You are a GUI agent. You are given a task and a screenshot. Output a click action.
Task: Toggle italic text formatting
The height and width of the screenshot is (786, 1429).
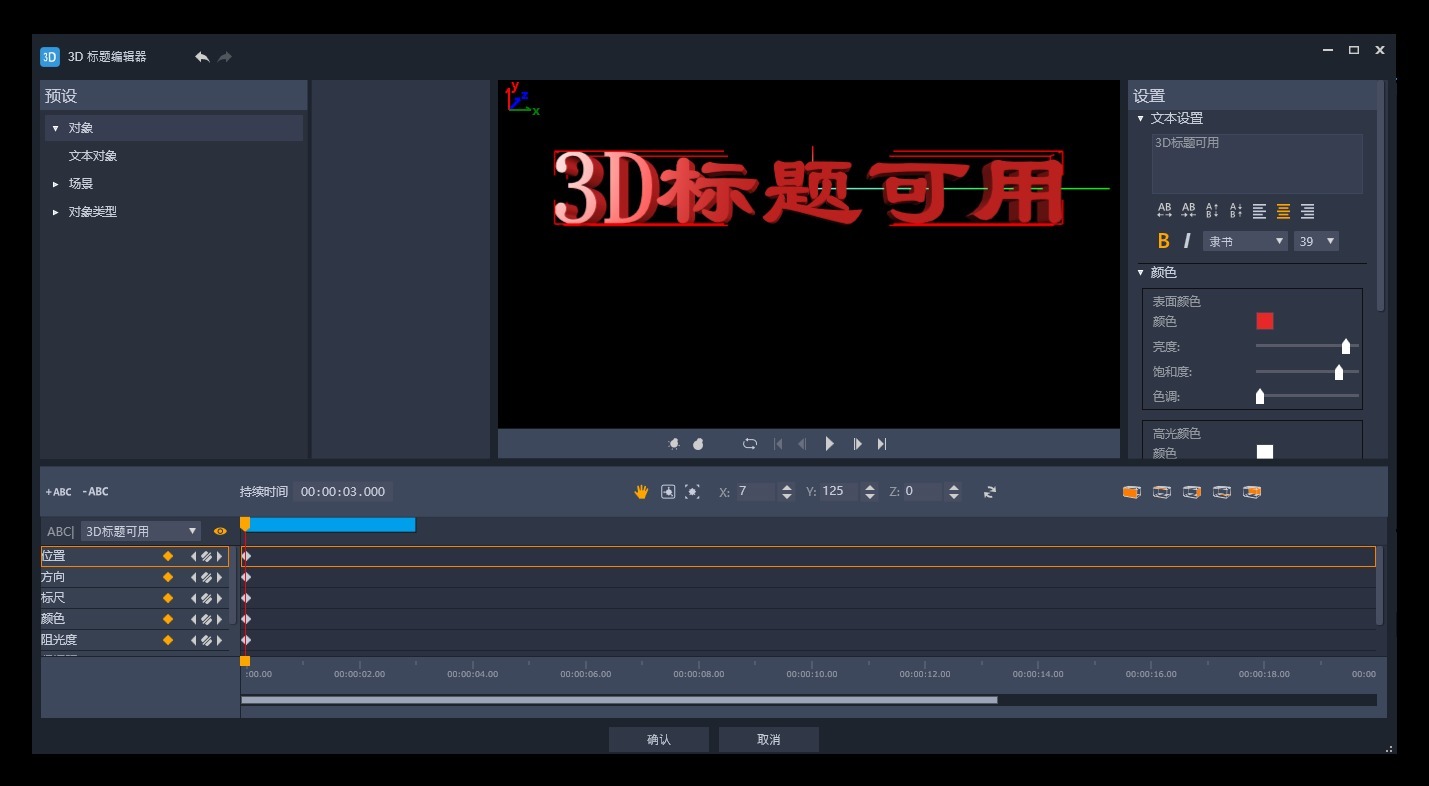tap(1187, 241)
